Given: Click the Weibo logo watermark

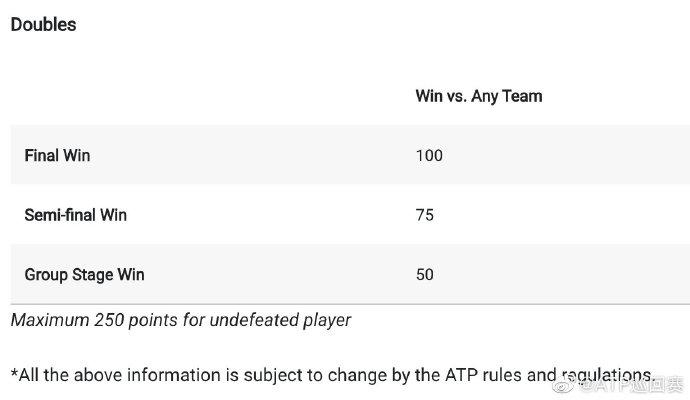Looking at the screenshot, I should coord(565,381).
